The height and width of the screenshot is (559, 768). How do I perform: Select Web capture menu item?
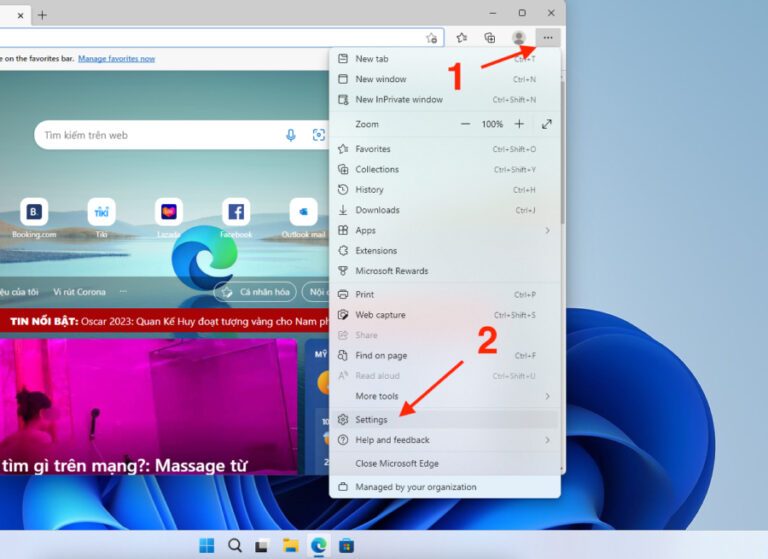445,315
